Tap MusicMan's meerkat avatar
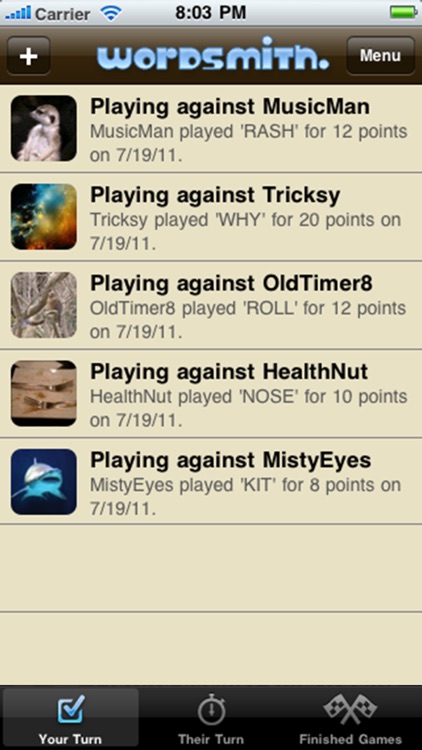 [44, 128]
